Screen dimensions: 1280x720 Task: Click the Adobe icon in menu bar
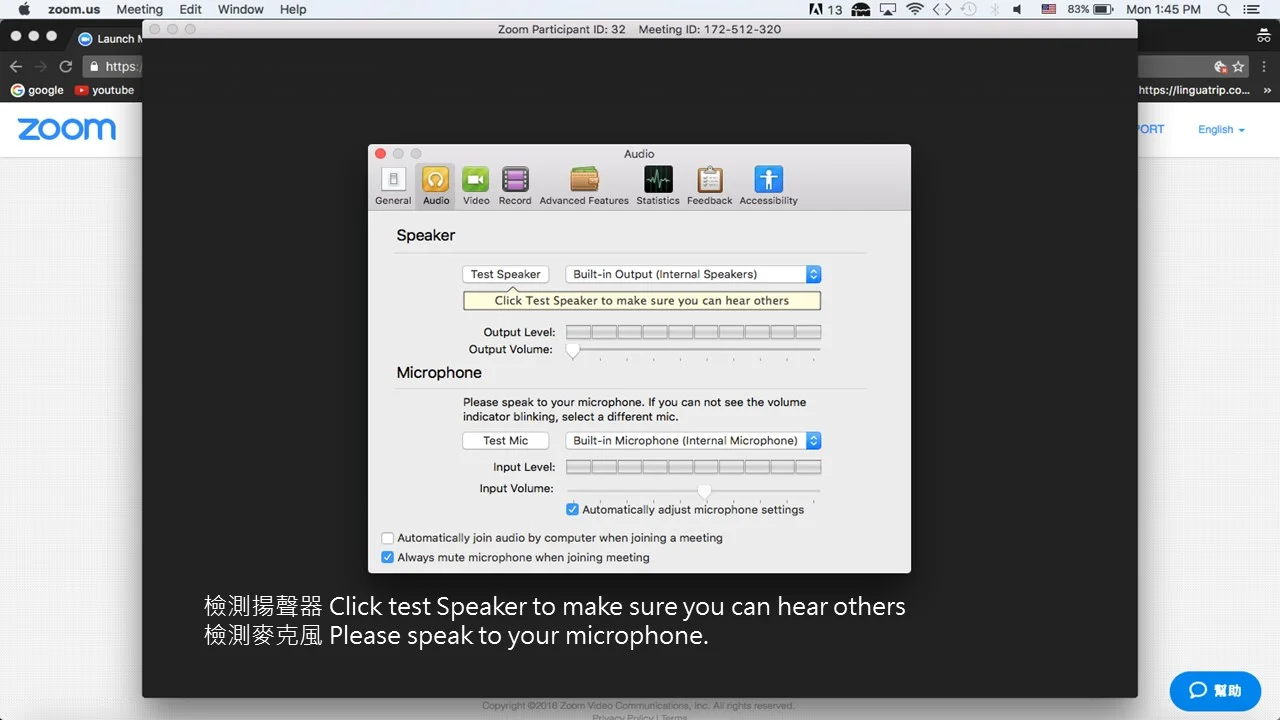coord(826,9)
